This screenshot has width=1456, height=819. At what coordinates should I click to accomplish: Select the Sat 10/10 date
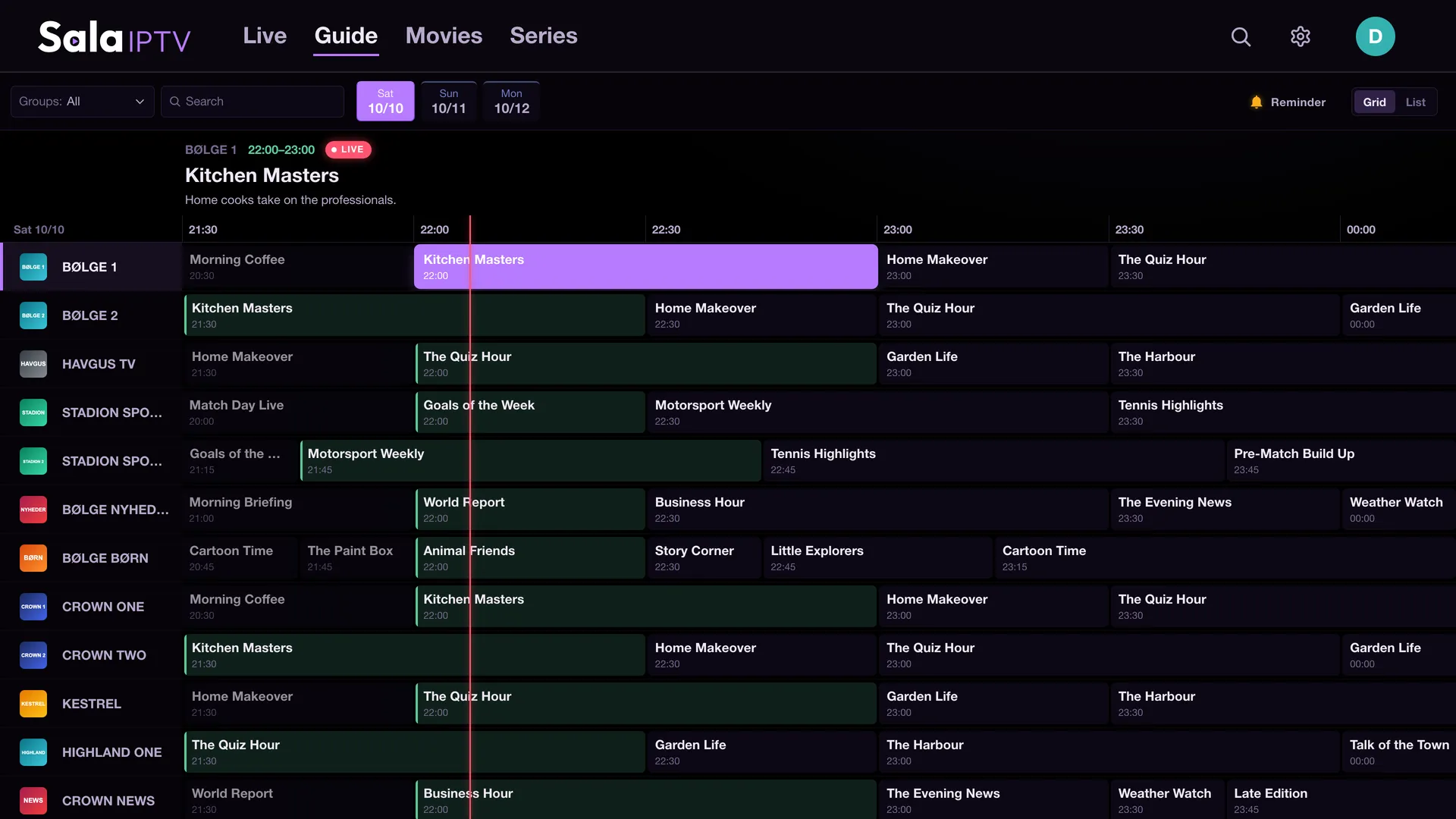pos(385,101)
